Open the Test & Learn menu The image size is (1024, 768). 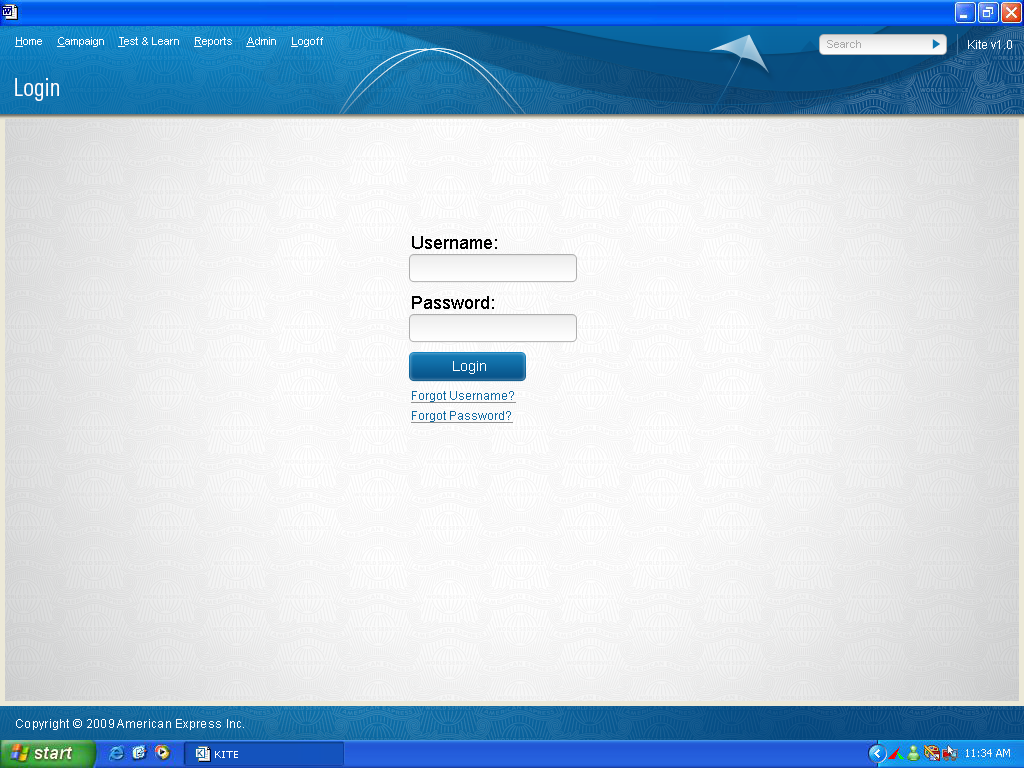click(x=148, y=41)
